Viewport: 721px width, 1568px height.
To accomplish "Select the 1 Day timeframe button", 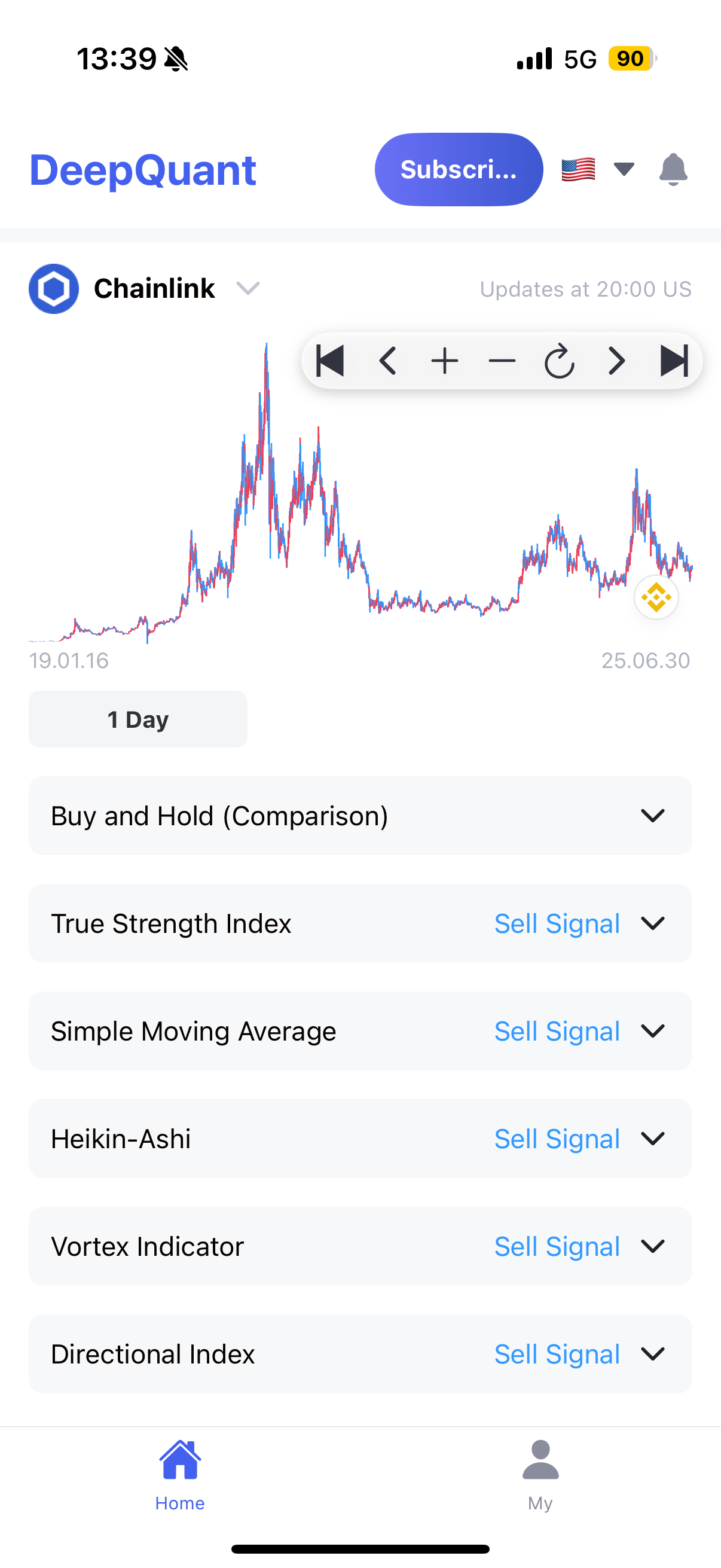I will point(138,719).
